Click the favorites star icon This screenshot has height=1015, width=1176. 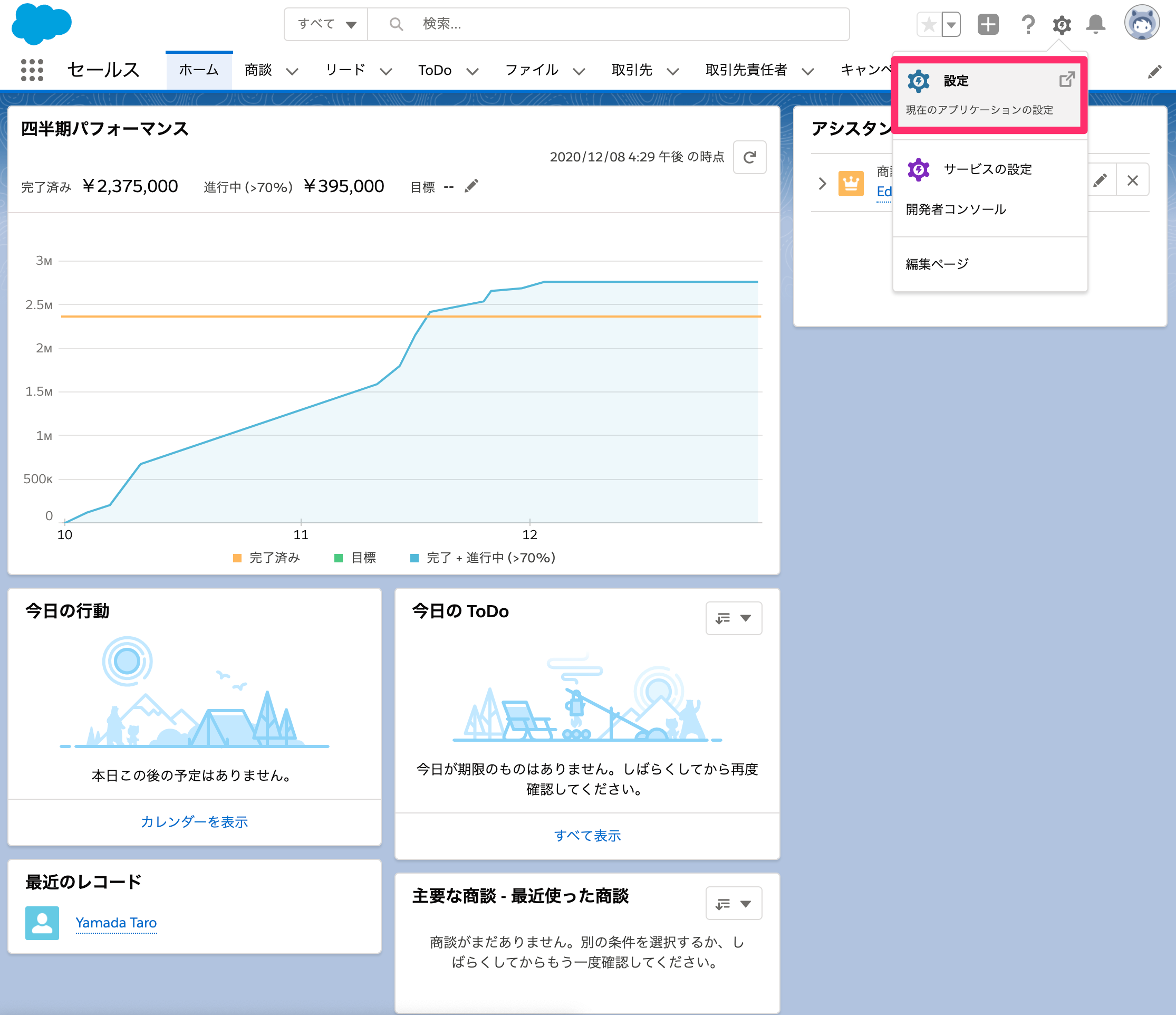click(929, 24)
